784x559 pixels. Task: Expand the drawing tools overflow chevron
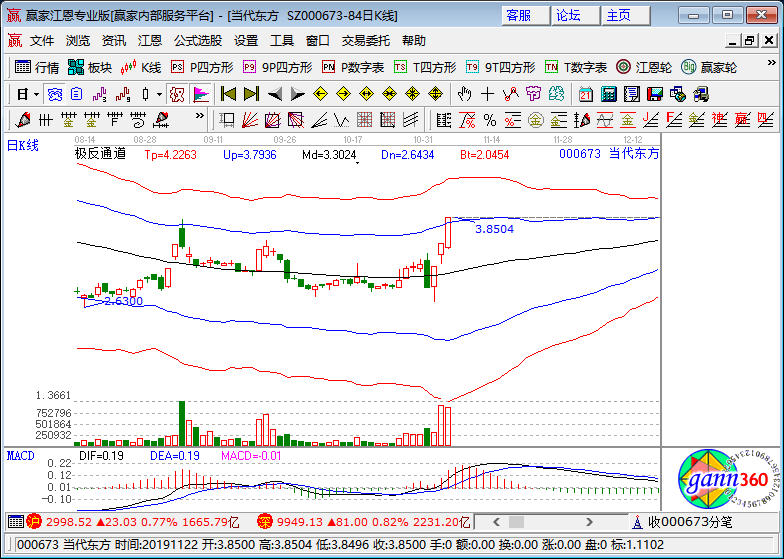pyautogui.click(x=200, y=116)
